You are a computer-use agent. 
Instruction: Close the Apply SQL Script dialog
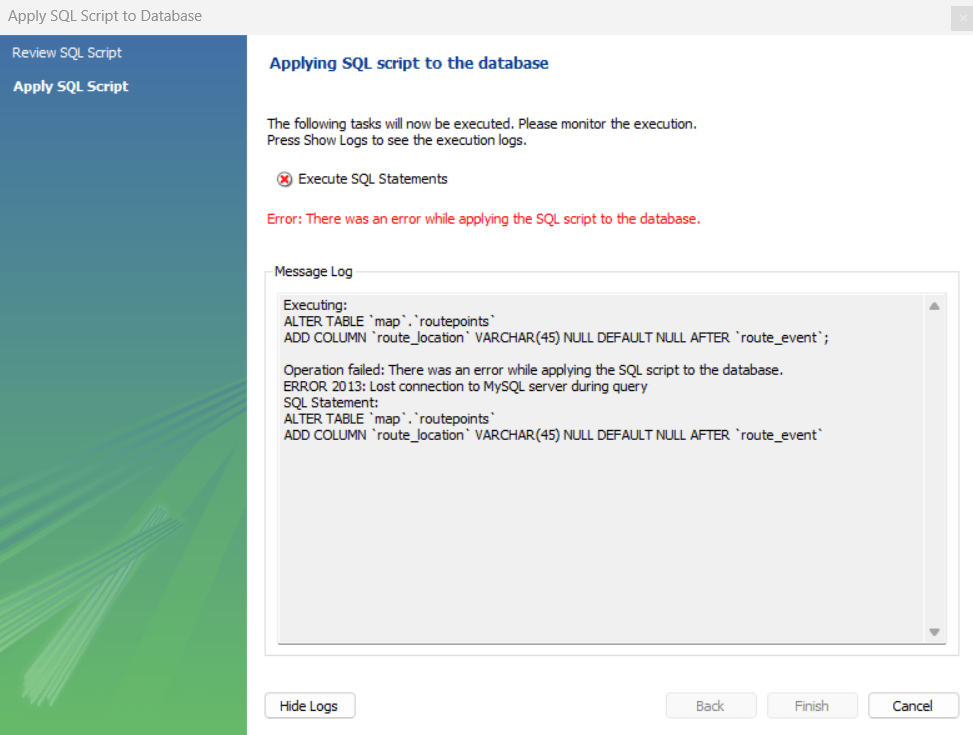pyautogui.click(x=962, y=18)
